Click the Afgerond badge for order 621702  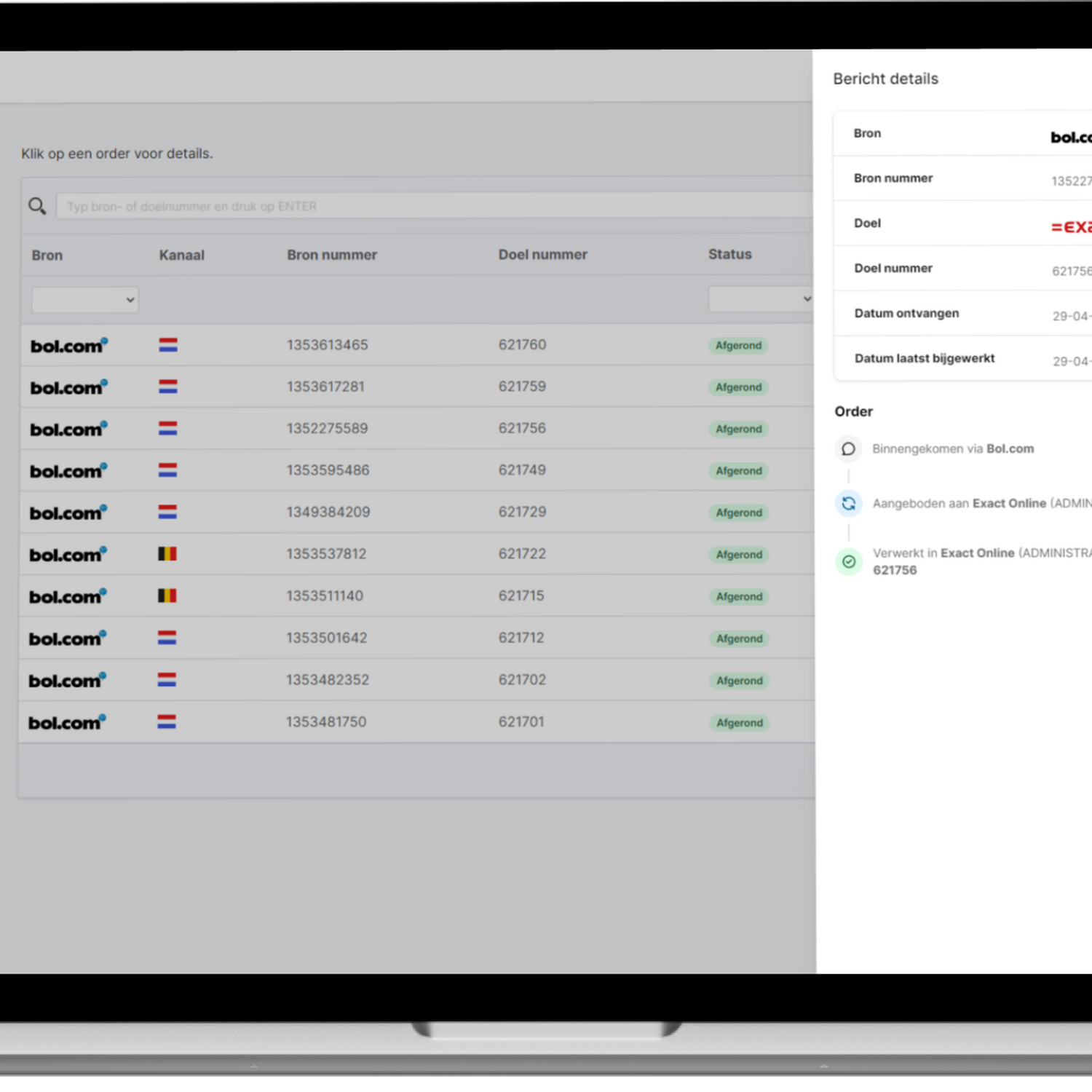click(740, 681)
